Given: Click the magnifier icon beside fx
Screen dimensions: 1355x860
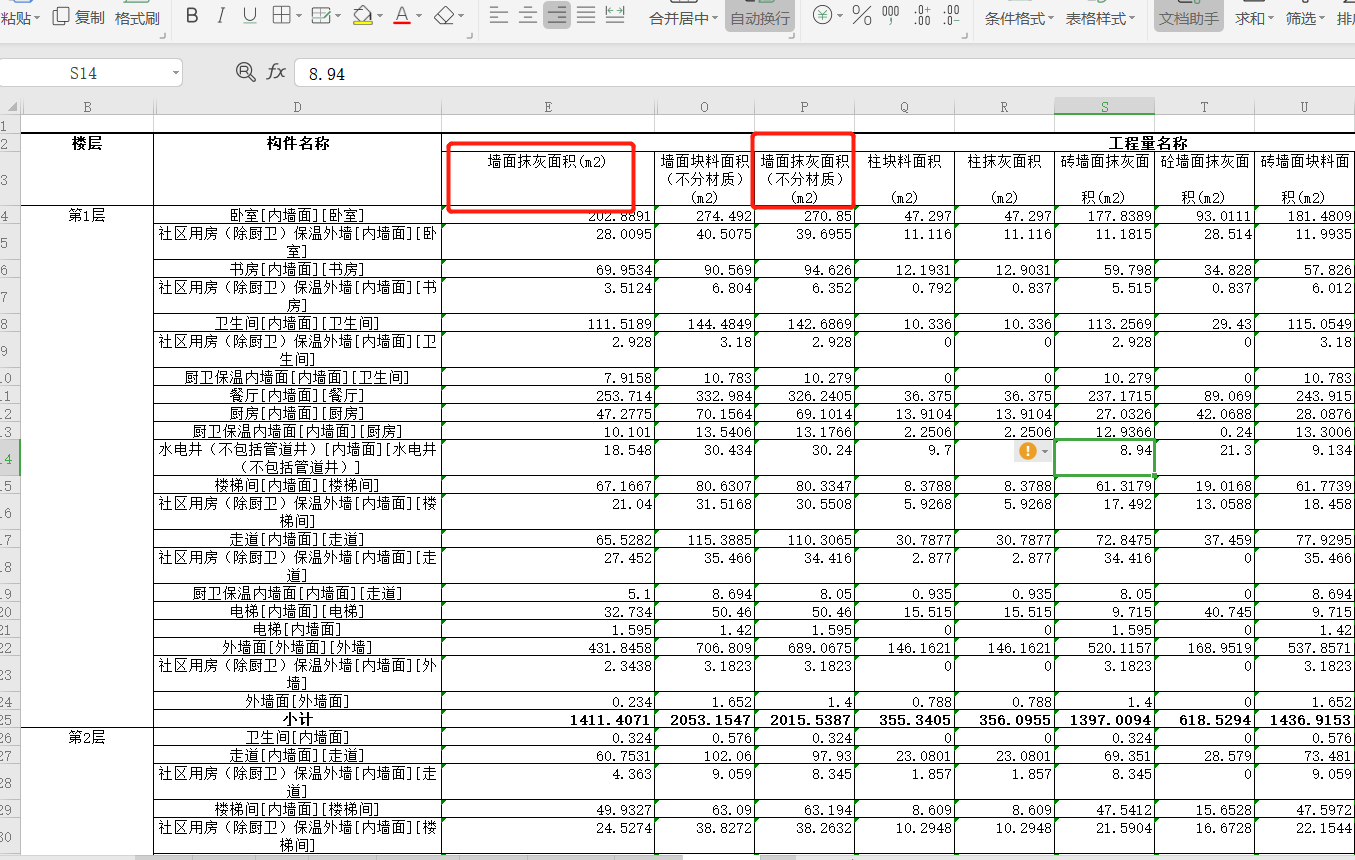Looking at the screenshot, I should [x=245, y=72].
